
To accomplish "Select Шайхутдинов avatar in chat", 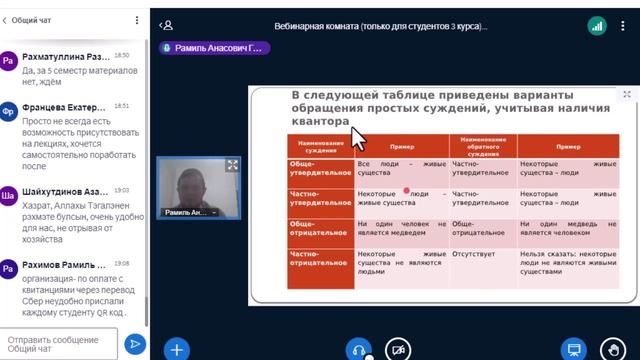I will coord(8,196).
